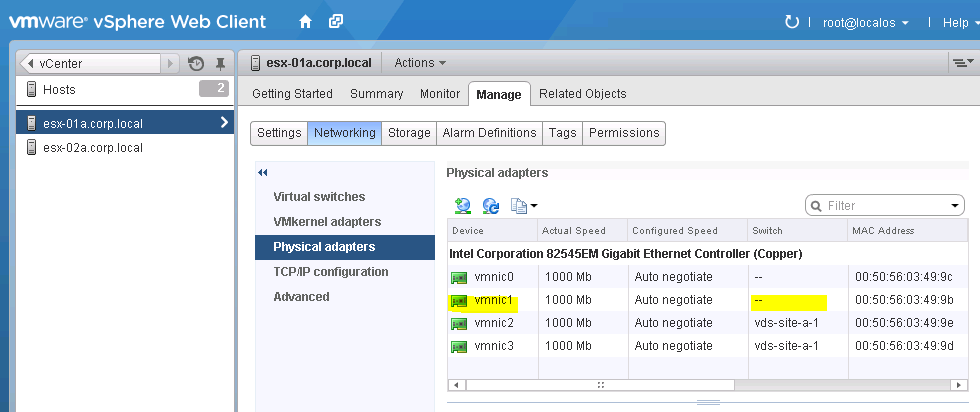The width and height of the screenshot is (980, 412).
Task: Click inside the Filter search field
Action: coord(884,205)
